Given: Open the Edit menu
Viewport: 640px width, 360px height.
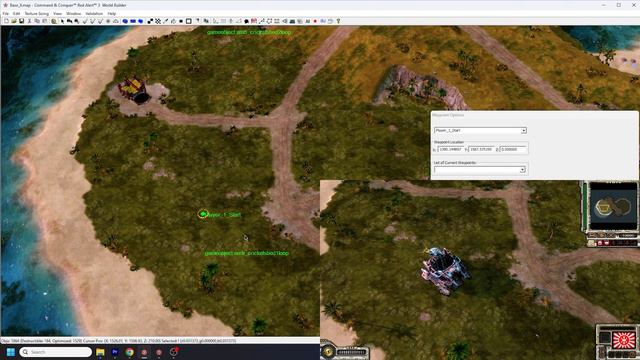Looking at the screenshot, I should click(16, 13).
